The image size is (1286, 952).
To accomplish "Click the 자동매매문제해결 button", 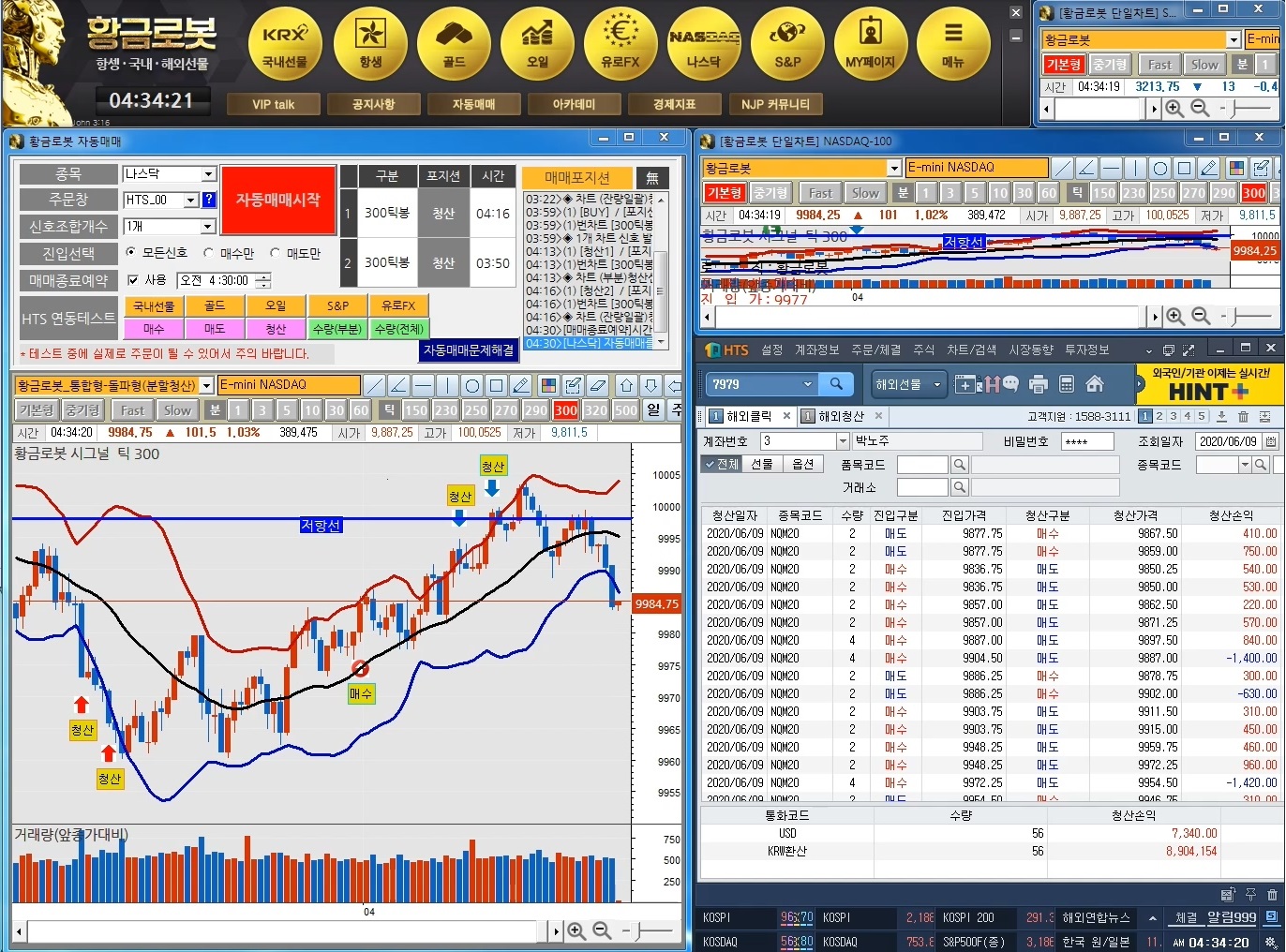I will point(469,350).
